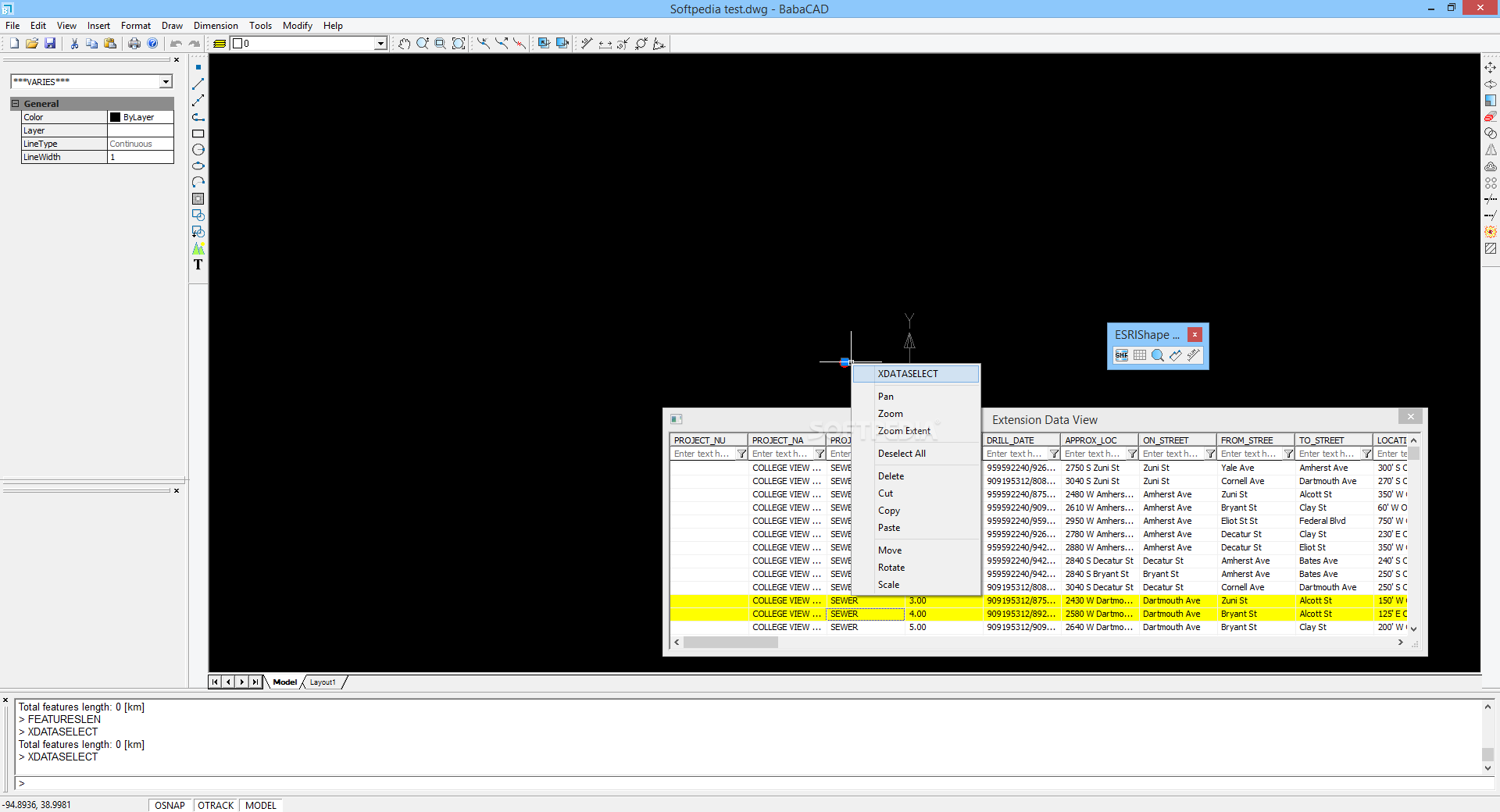The height and width of the screenshot is (812, 1500).
Task: Click the New file icon
Action: (x=14, y=44)
